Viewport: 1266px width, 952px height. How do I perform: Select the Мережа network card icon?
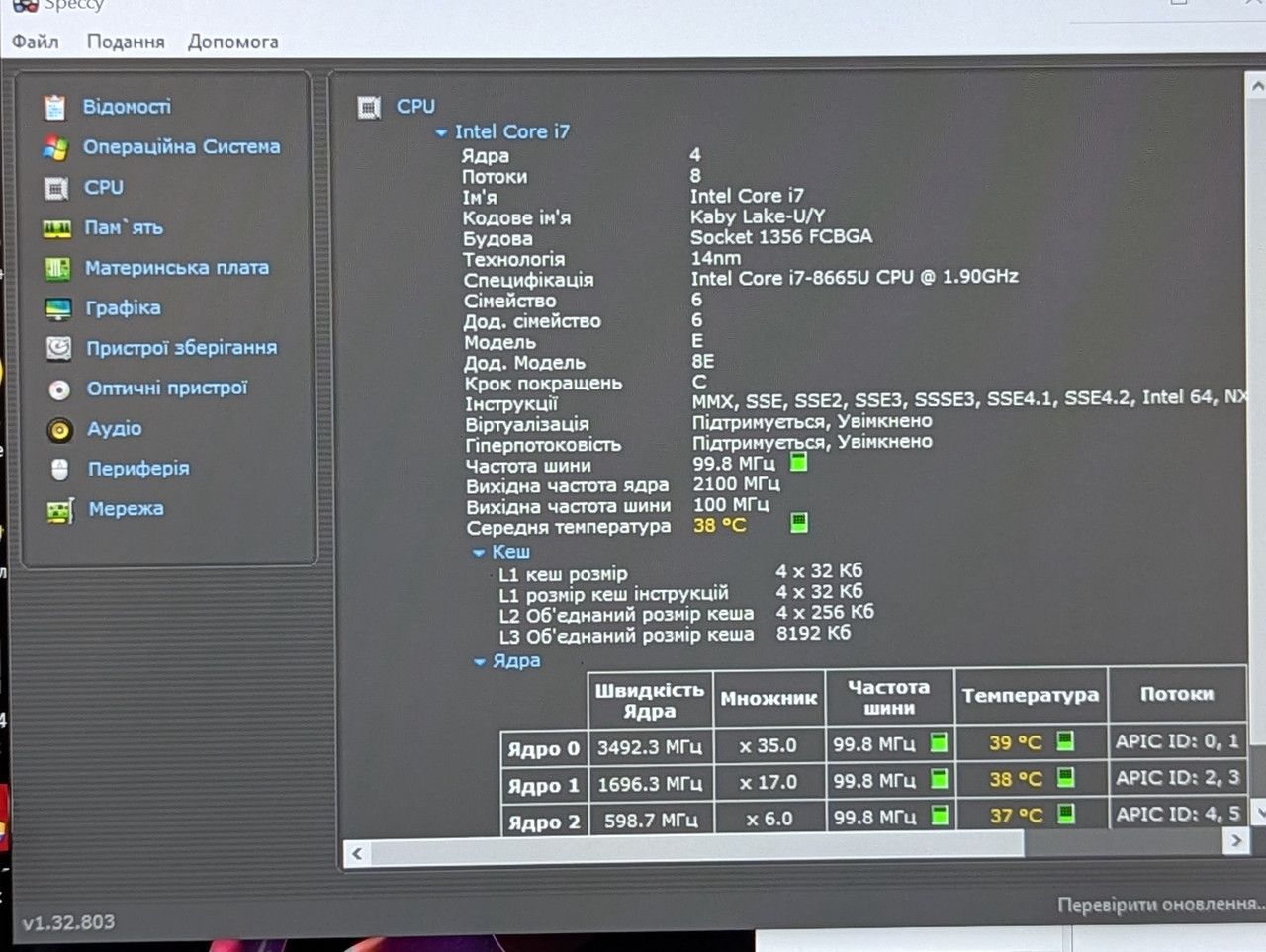(60, 511)
